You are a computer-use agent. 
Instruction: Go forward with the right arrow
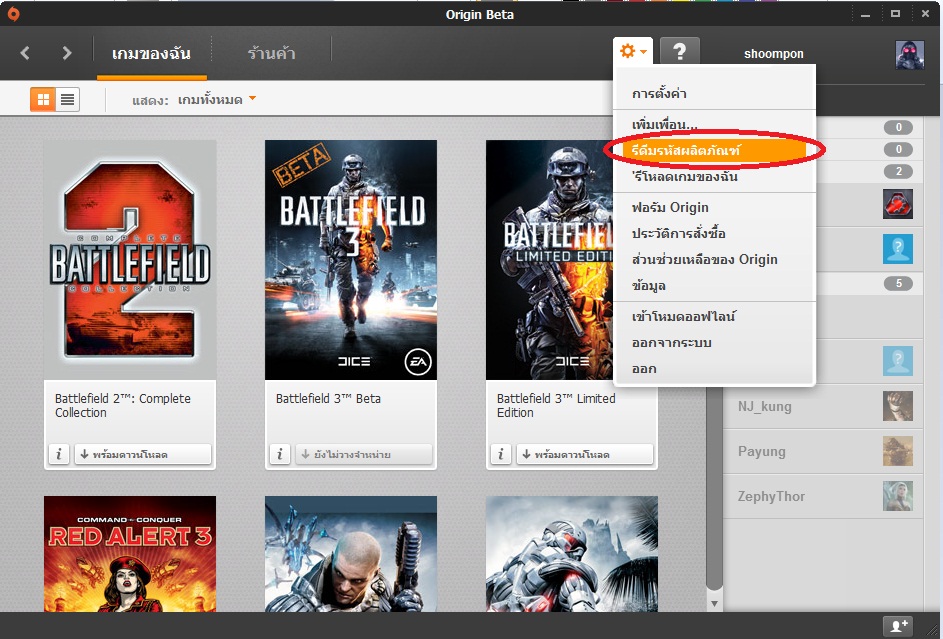[66, 53]
